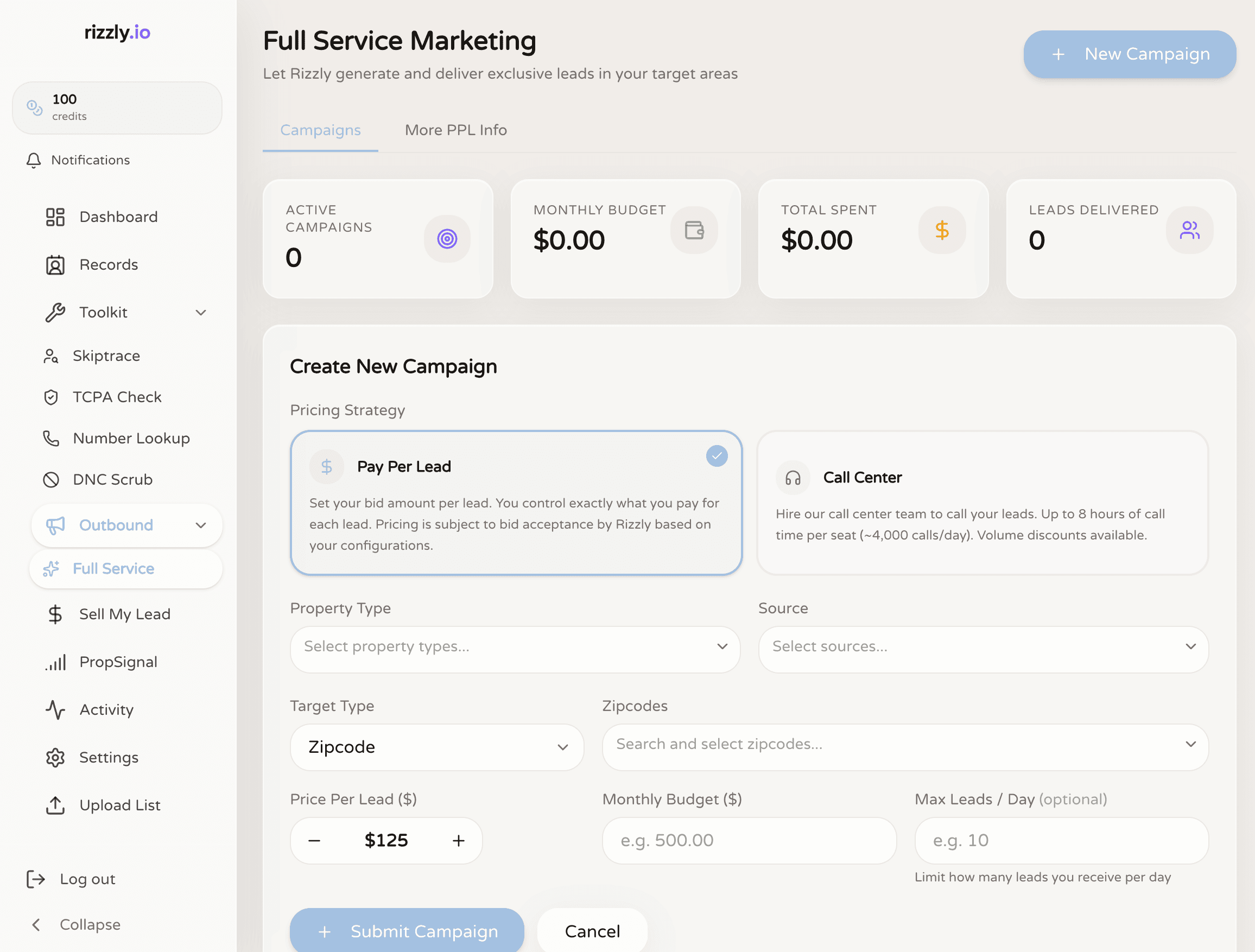The image size is (1255, 952).
Task: Collapse the Outbound sidebar section
Action: coord(200,525)
